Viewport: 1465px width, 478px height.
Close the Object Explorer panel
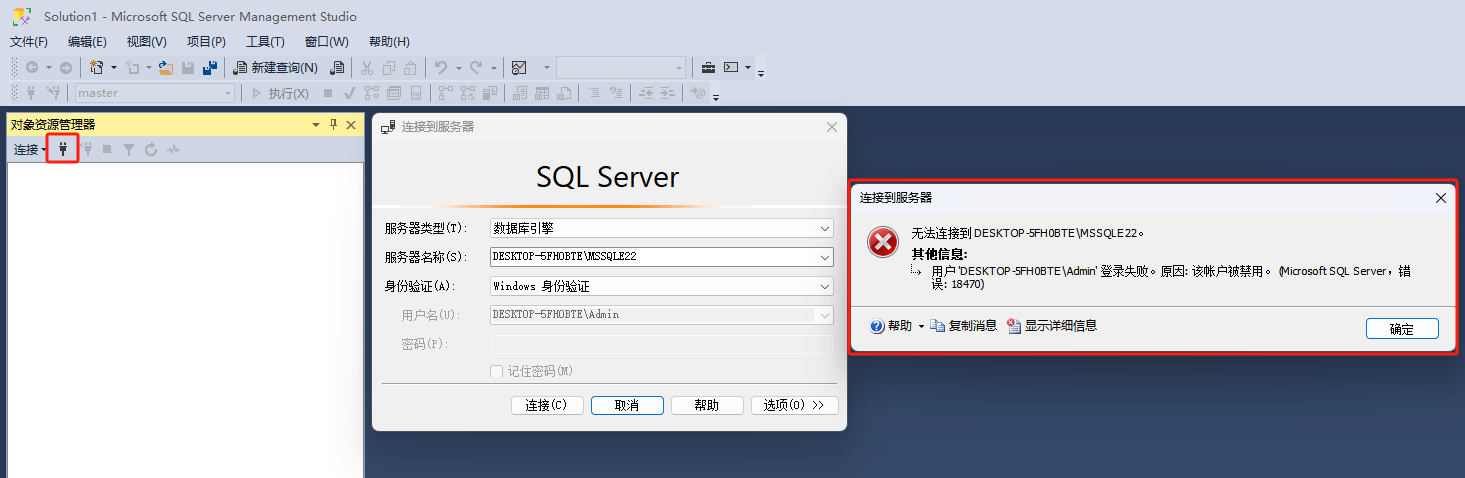click(x=351, y=124)
